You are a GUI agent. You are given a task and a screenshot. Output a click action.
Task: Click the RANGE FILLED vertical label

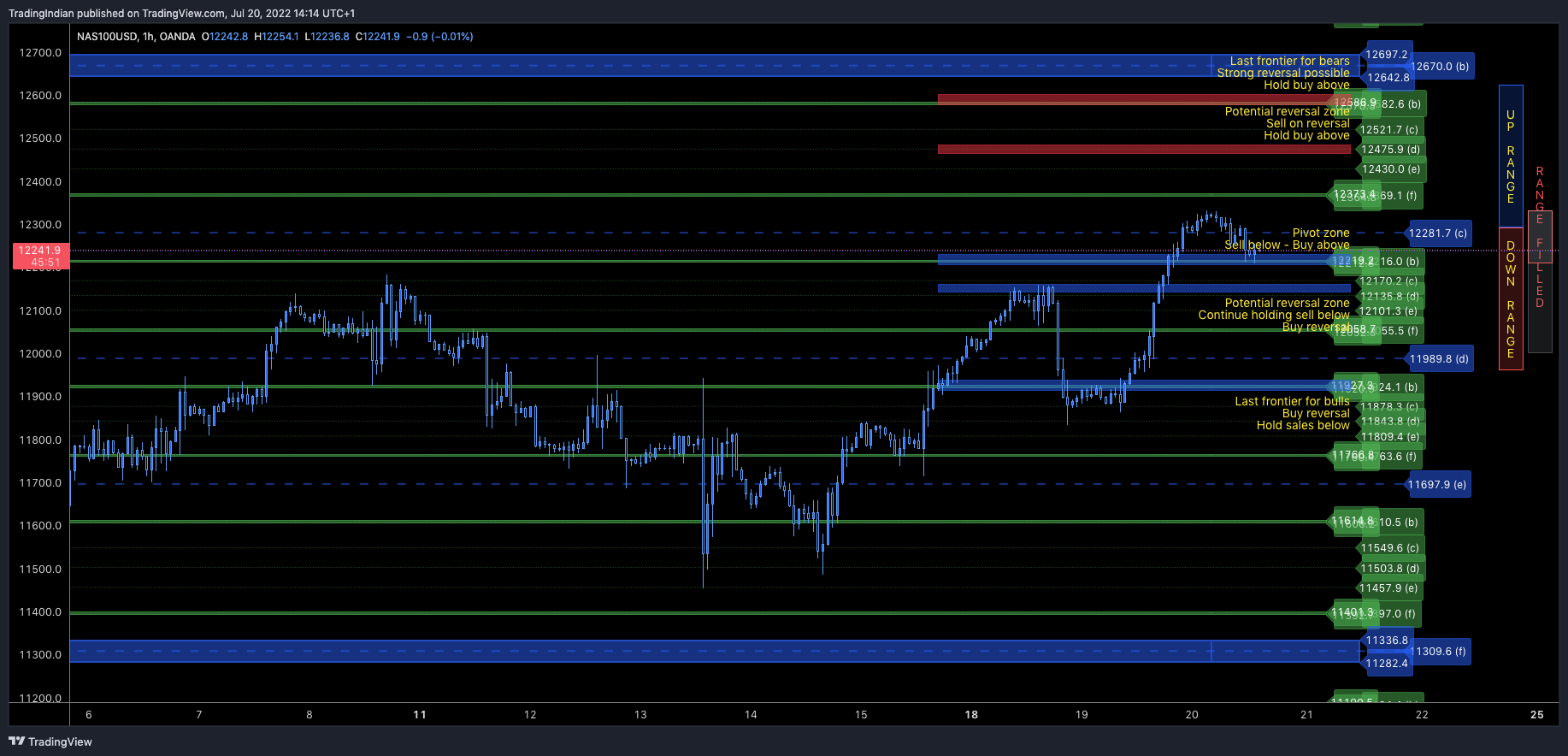pos(1540,238)
